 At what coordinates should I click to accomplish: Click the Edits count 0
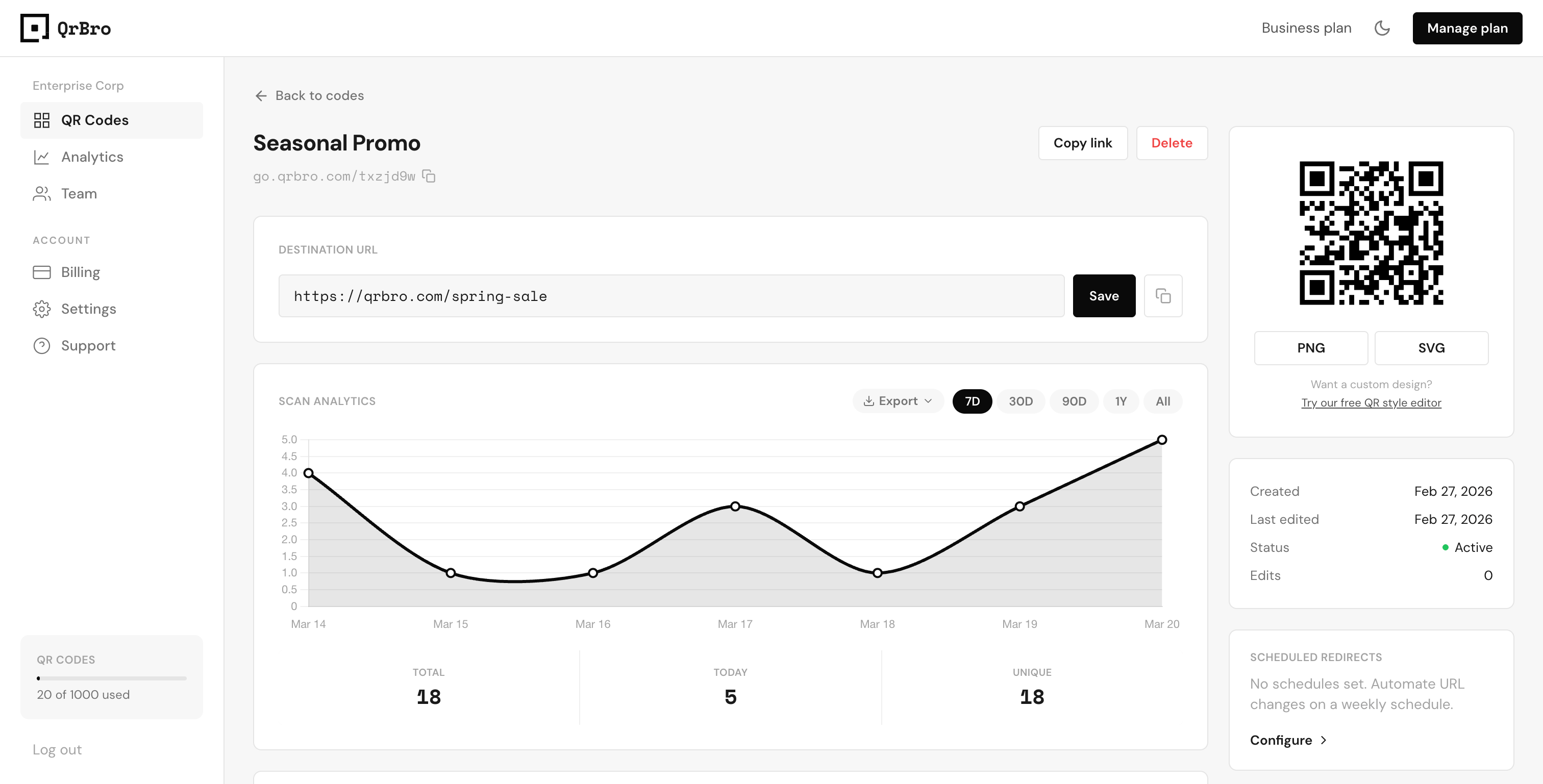(1487, 575)
